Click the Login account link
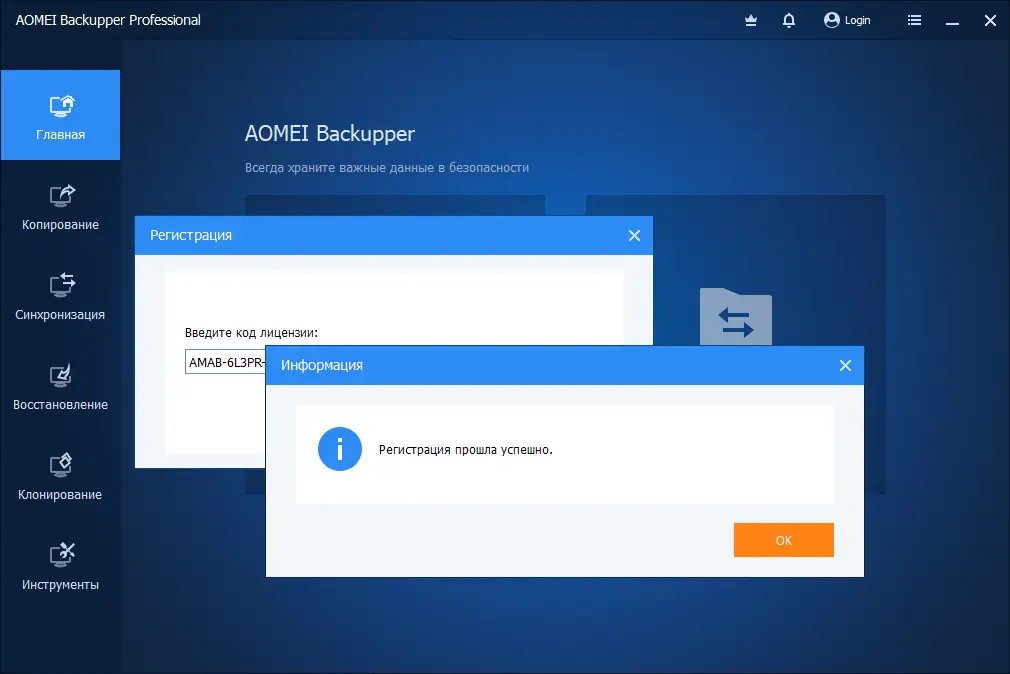This screenshot has width=1010, height=674. tap(847, 20)
